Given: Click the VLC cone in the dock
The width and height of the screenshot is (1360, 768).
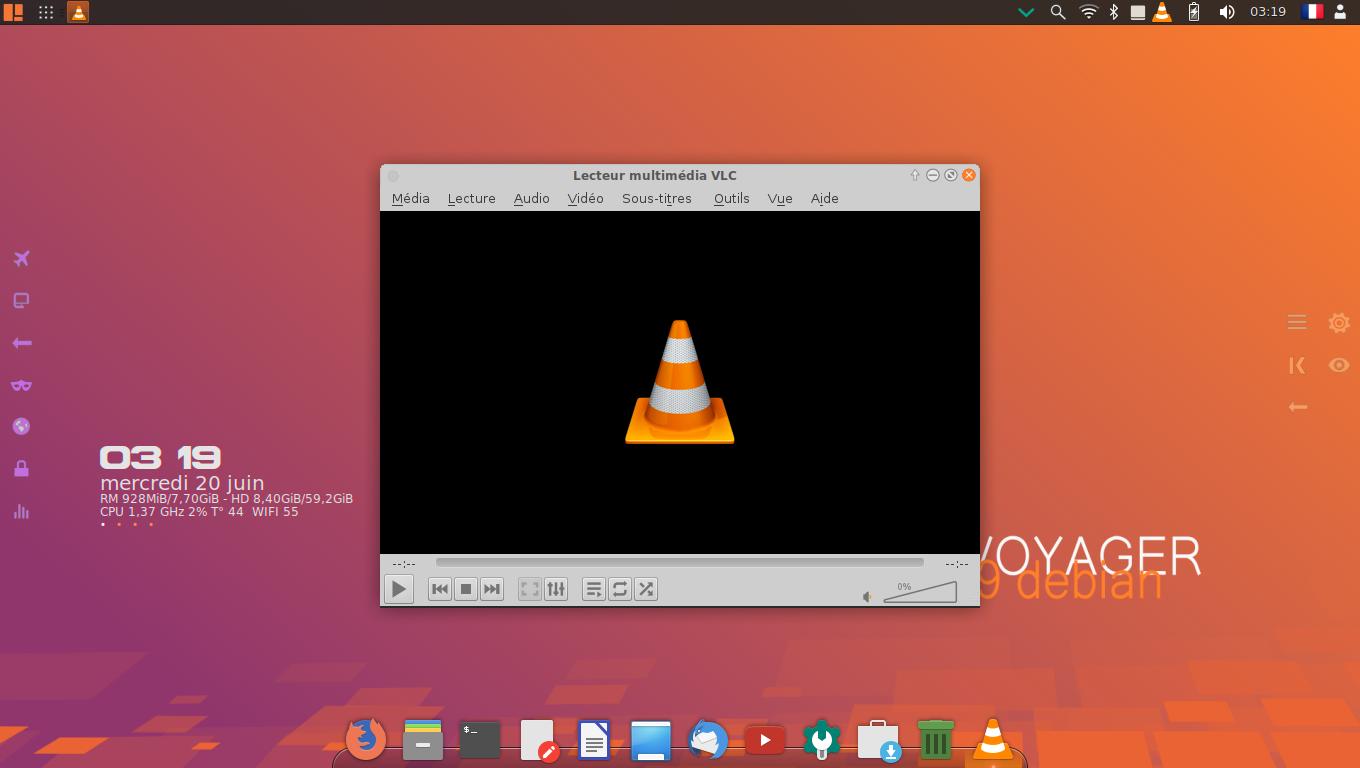Looking at the screenshot, I should (x=993, y=740).
